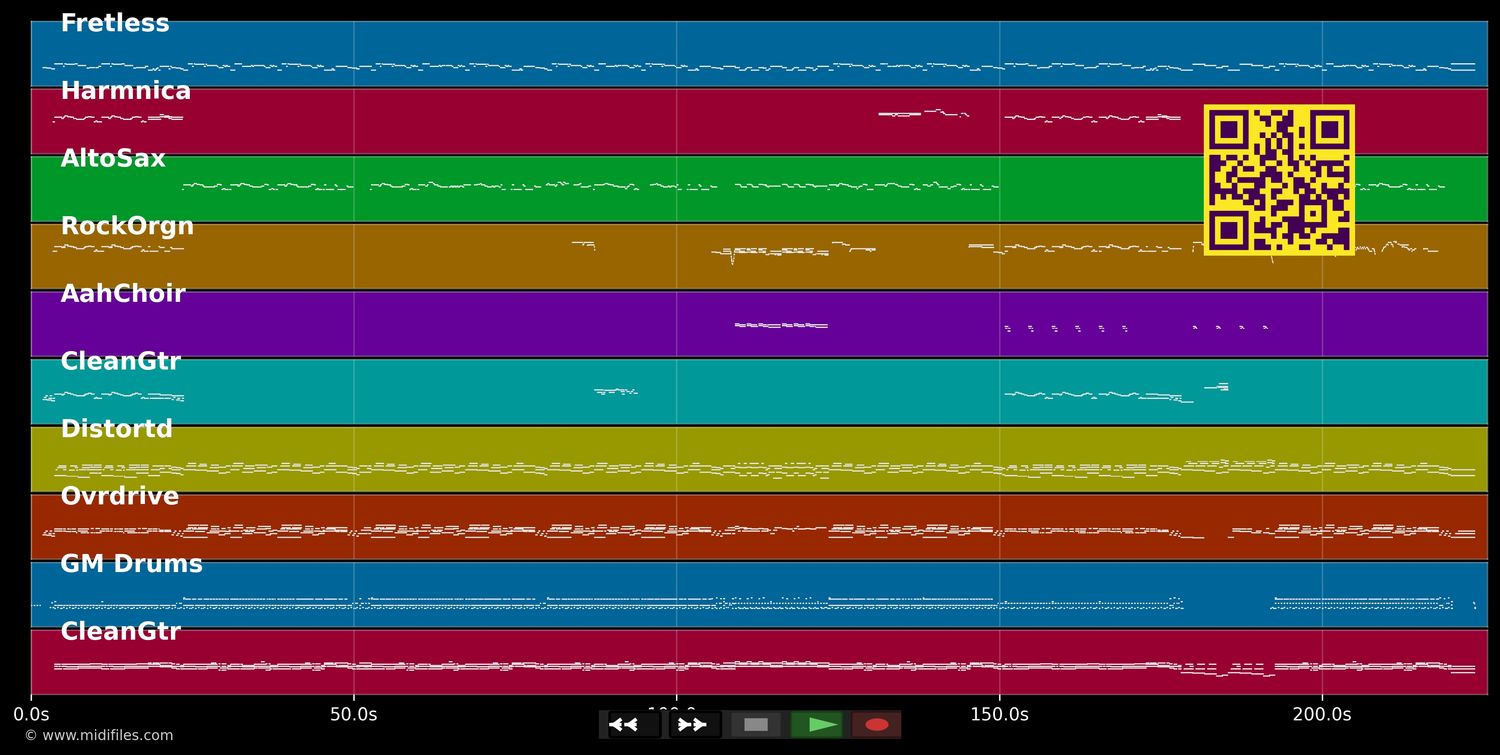Stop playback with the gray square button
Viewport: 1500px width, 755px height.
coord(756,725)
